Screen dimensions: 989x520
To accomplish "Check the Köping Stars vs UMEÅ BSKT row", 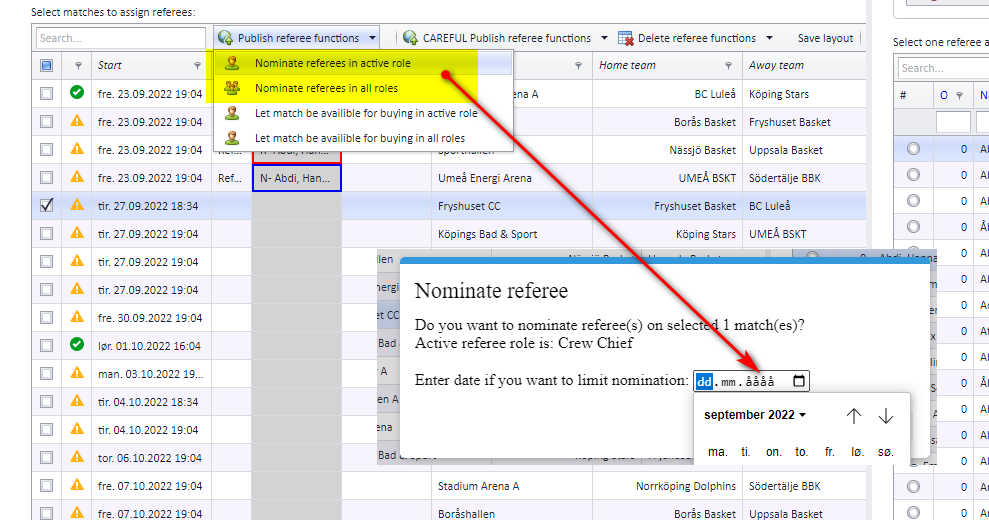I will (47, 233).
